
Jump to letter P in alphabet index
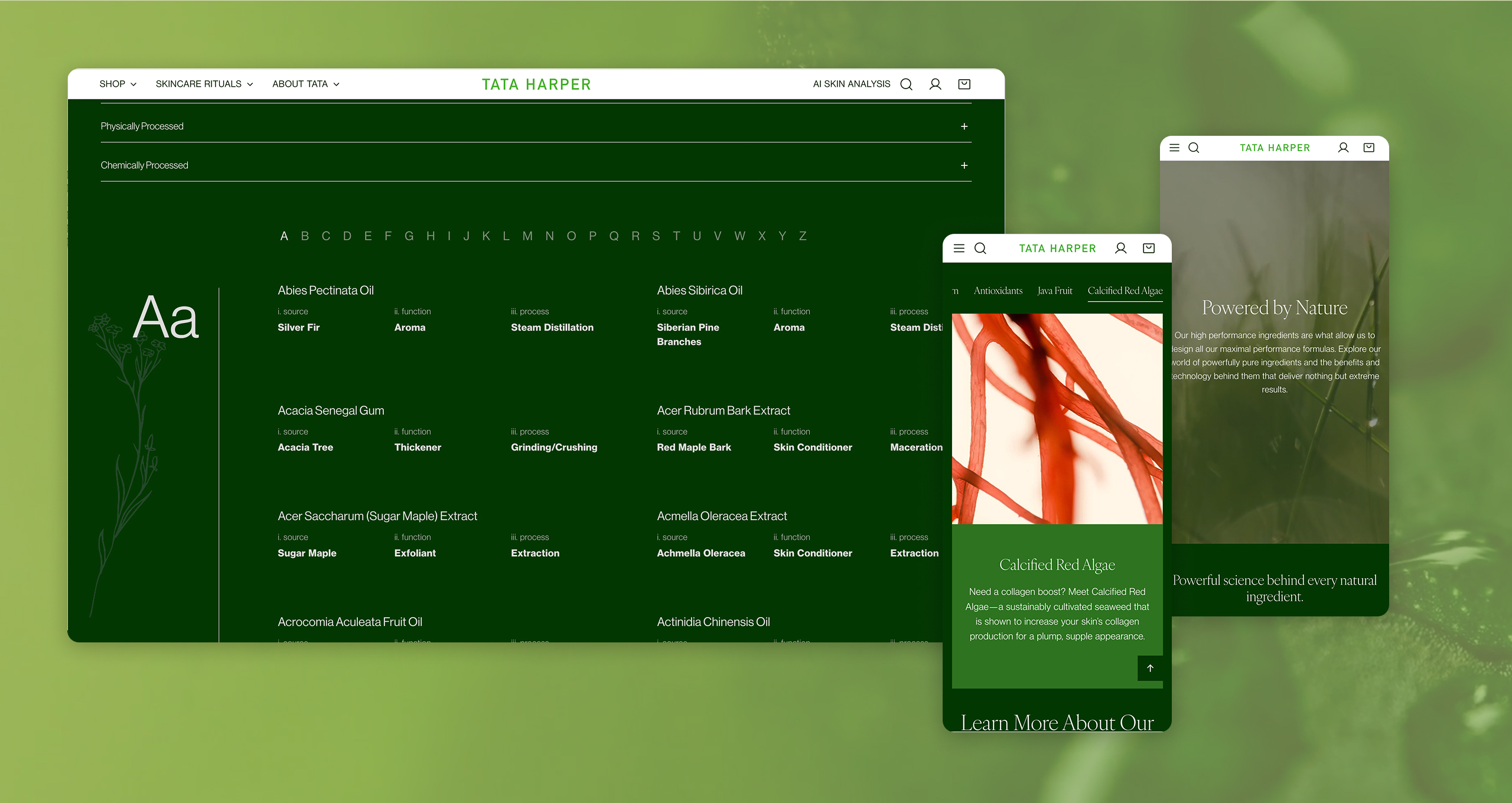[592, 236]
